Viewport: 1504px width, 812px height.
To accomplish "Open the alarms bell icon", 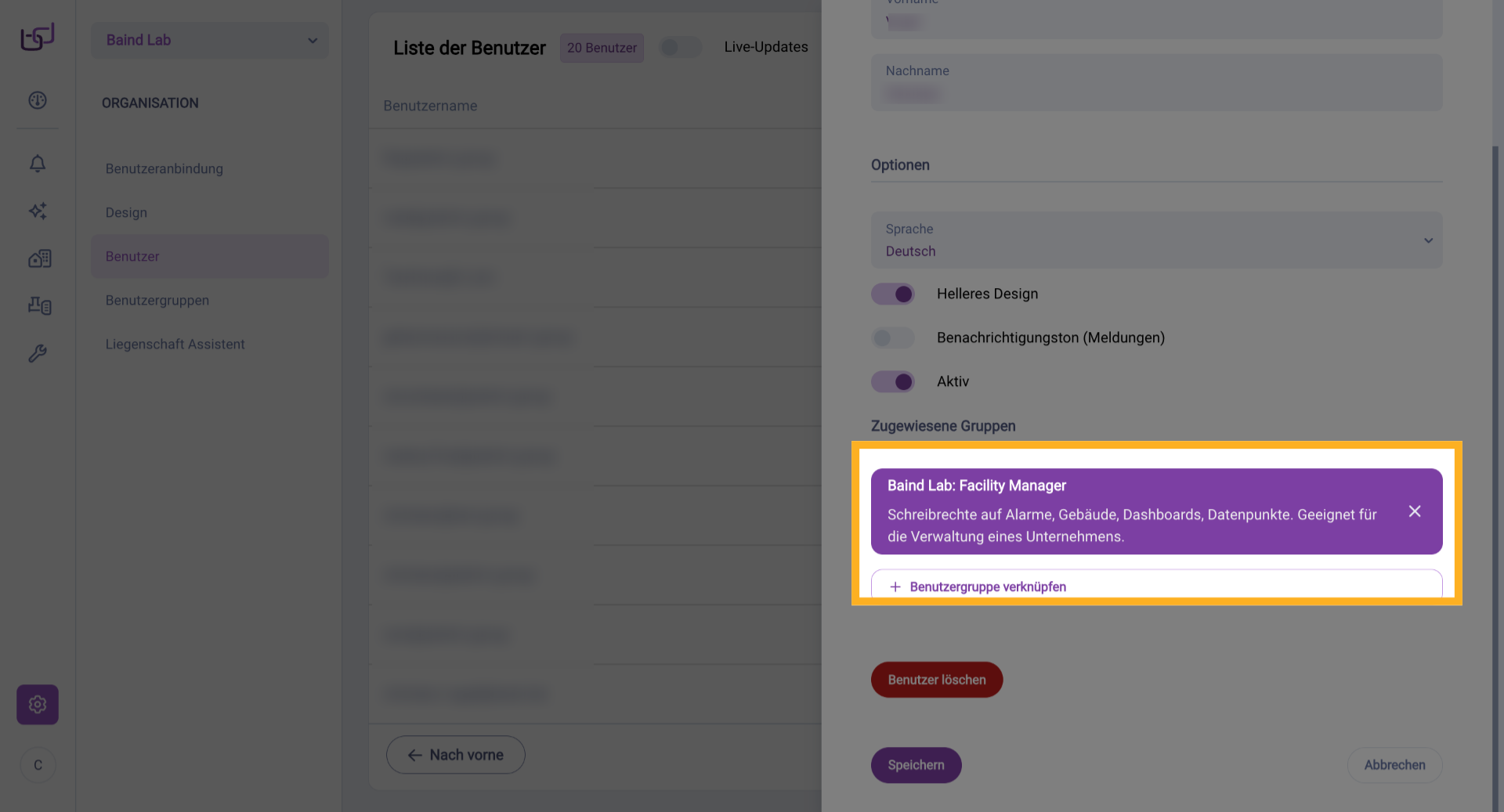I will click(x=38, y=163).
